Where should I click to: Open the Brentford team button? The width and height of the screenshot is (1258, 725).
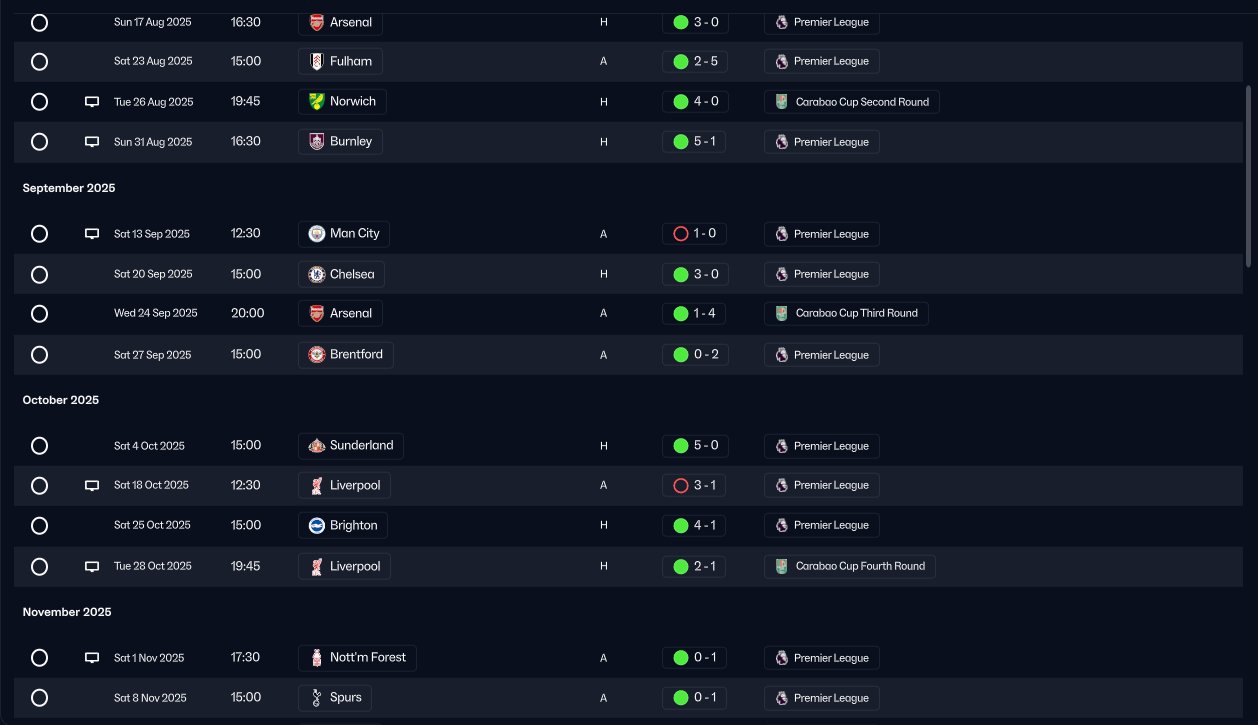pos(346,355)
